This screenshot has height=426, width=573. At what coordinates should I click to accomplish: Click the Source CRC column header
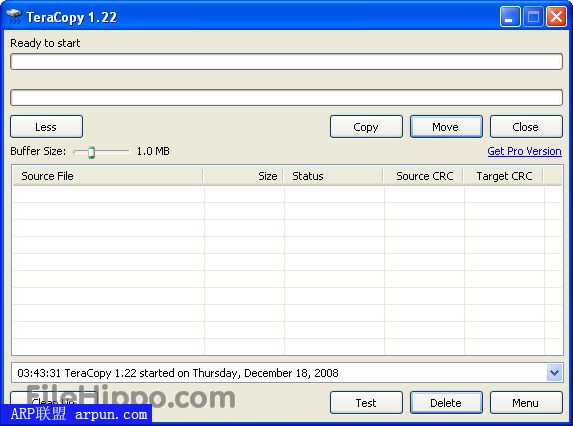[x=424, y=176]
